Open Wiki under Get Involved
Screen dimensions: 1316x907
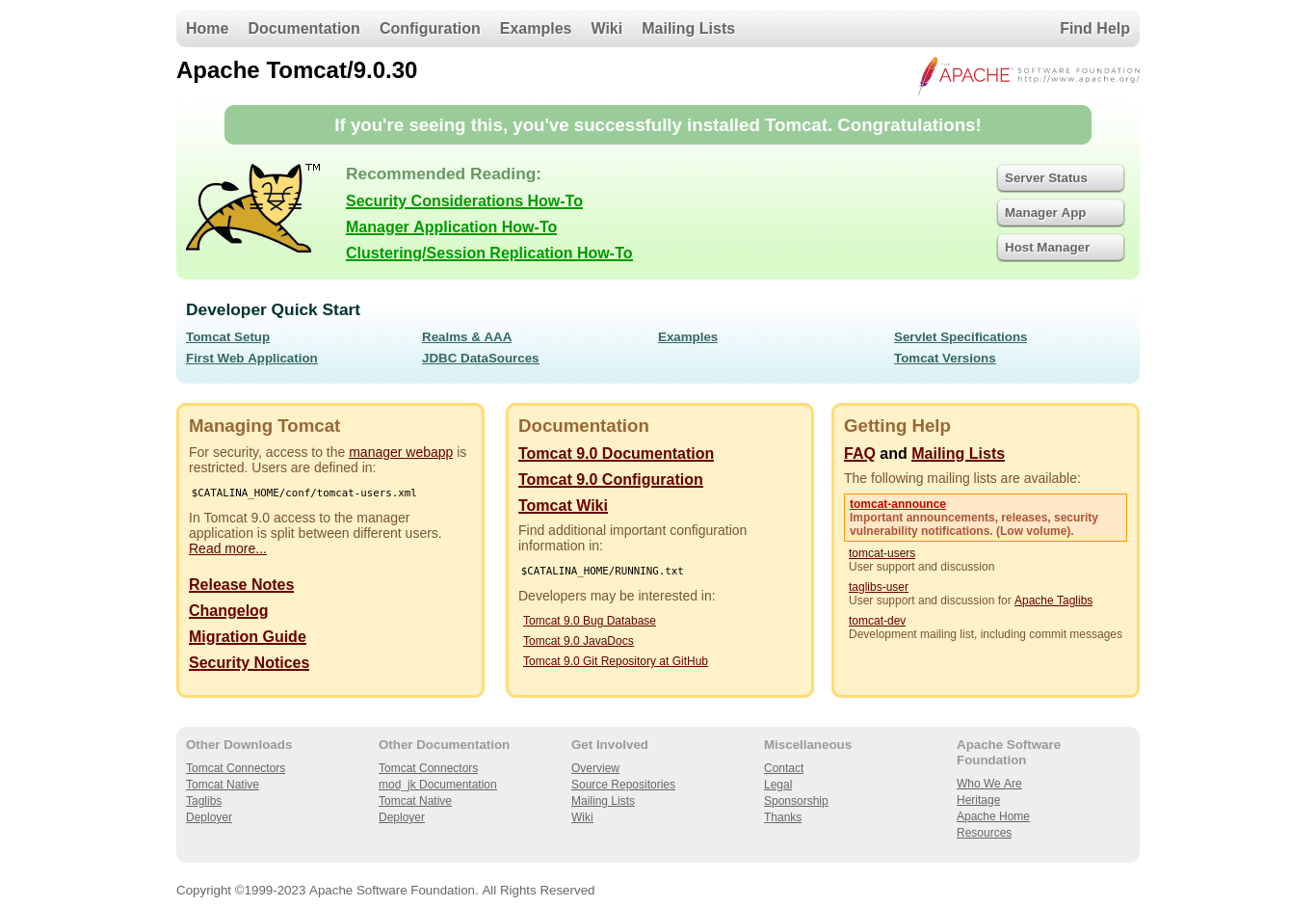pyautogui.click(x=582, y=817)
